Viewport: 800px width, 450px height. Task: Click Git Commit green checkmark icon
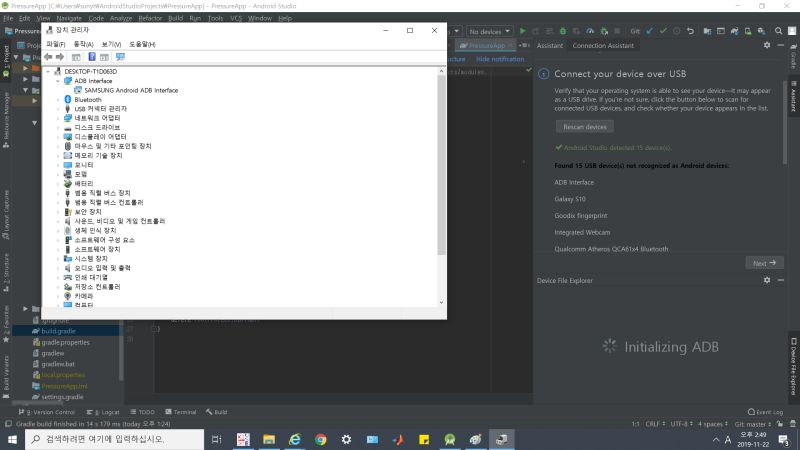pos(663,31)
